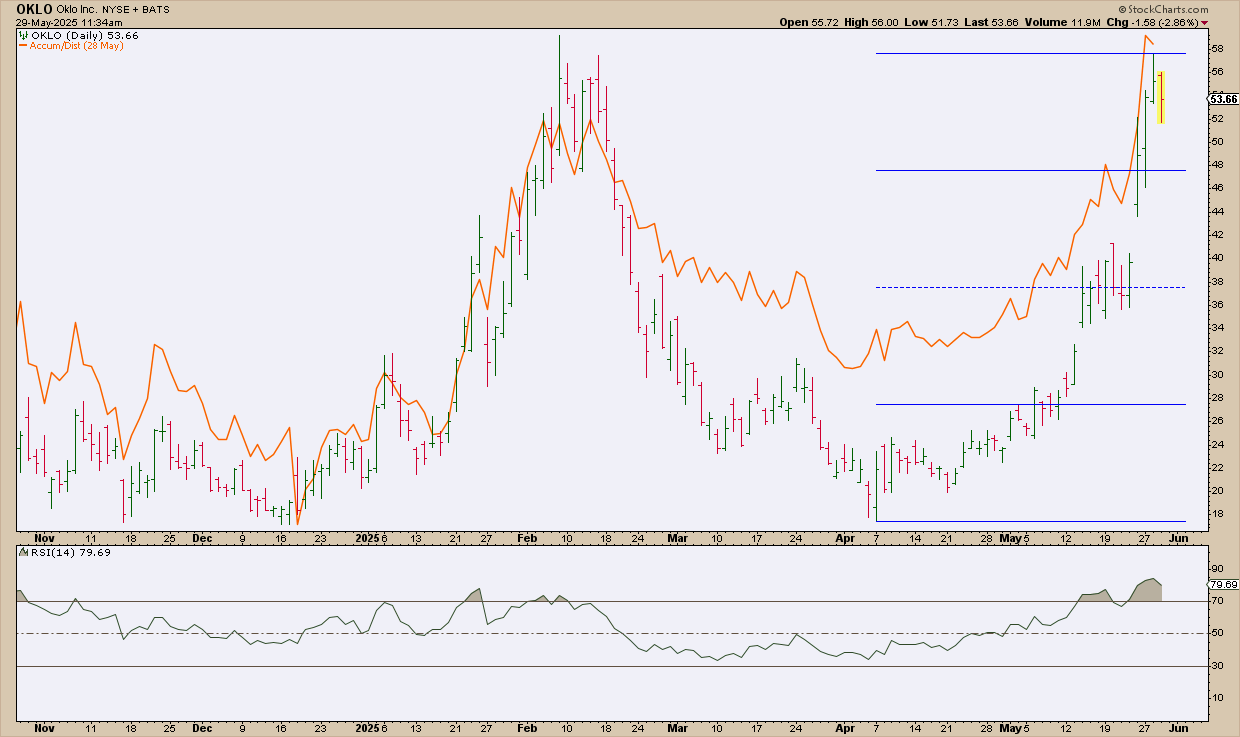Click the orange line marker beside Accum/Dist
1240x737 pixels.
point(23,46)
